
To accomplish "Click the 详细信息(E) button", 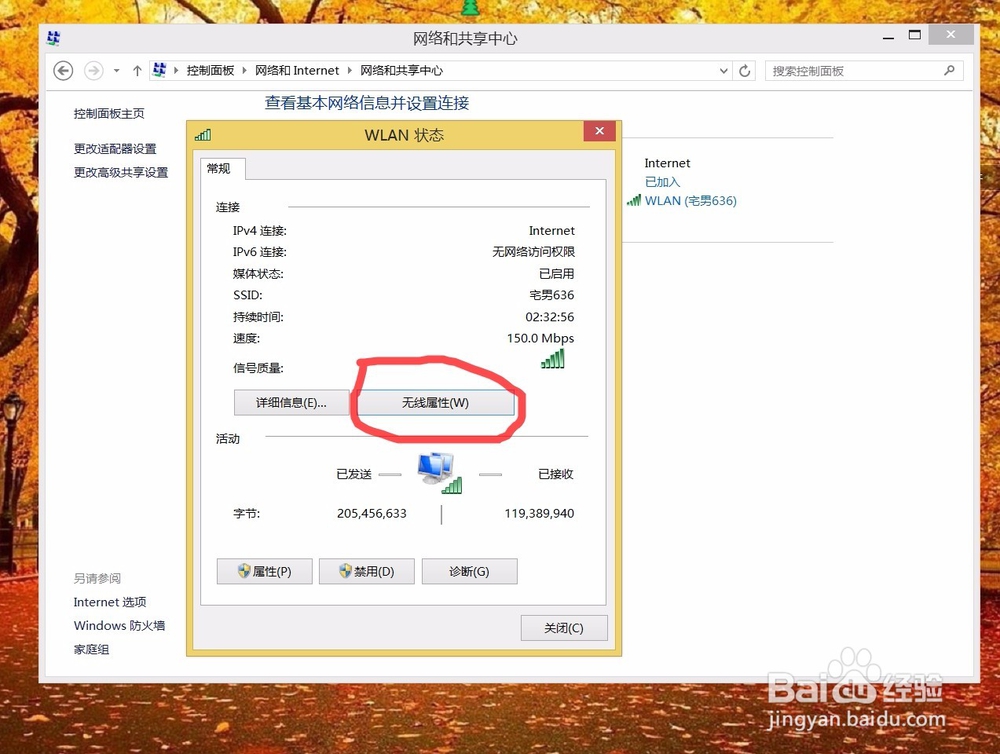I will pyautogui.click(x=290, y=402).
